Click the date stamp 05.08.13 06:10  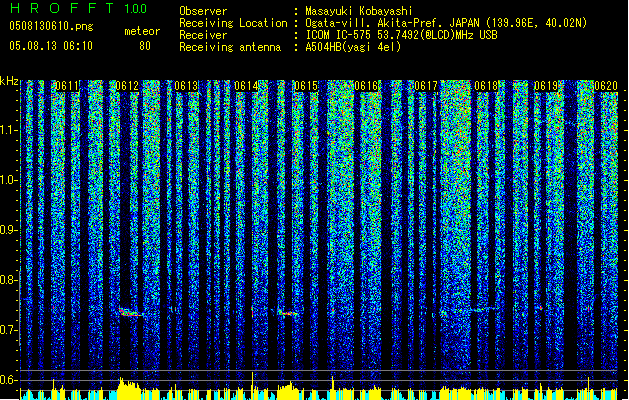click(51, 46)
